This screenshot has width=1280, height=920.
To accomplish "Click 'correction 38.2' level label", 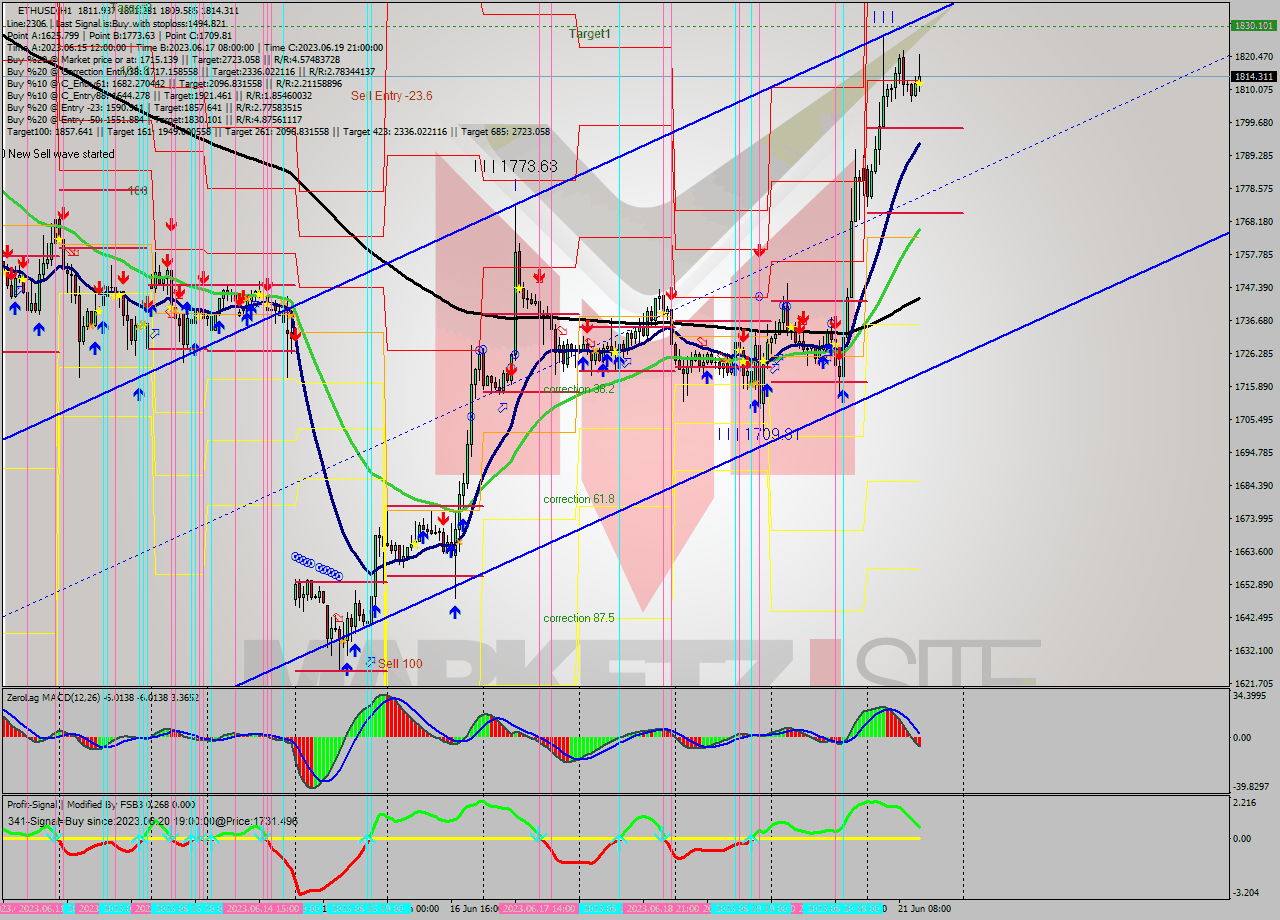I will [x=579, y=389].
